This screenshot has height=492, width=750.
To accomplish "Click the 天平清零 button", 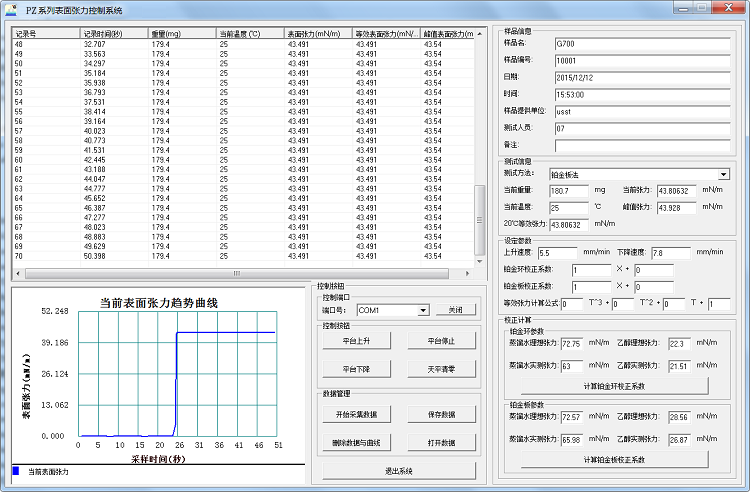I will [439, 369].
